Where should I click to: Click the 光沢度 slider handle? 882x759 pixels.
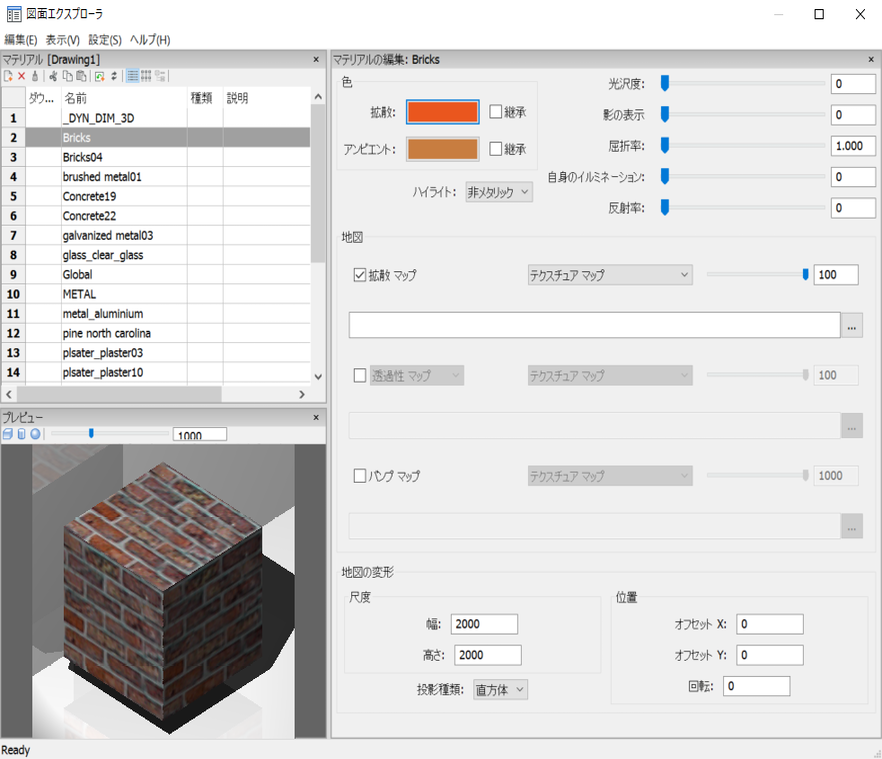(665, 83)
